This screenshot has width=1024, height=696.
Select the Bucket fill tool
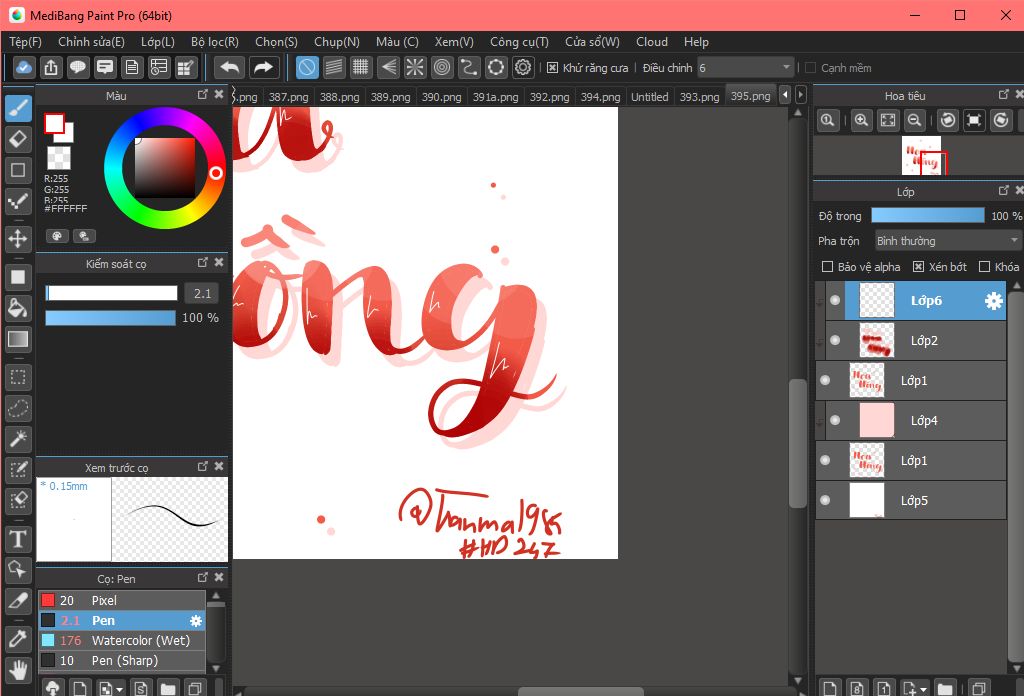(x=18, y=308)
